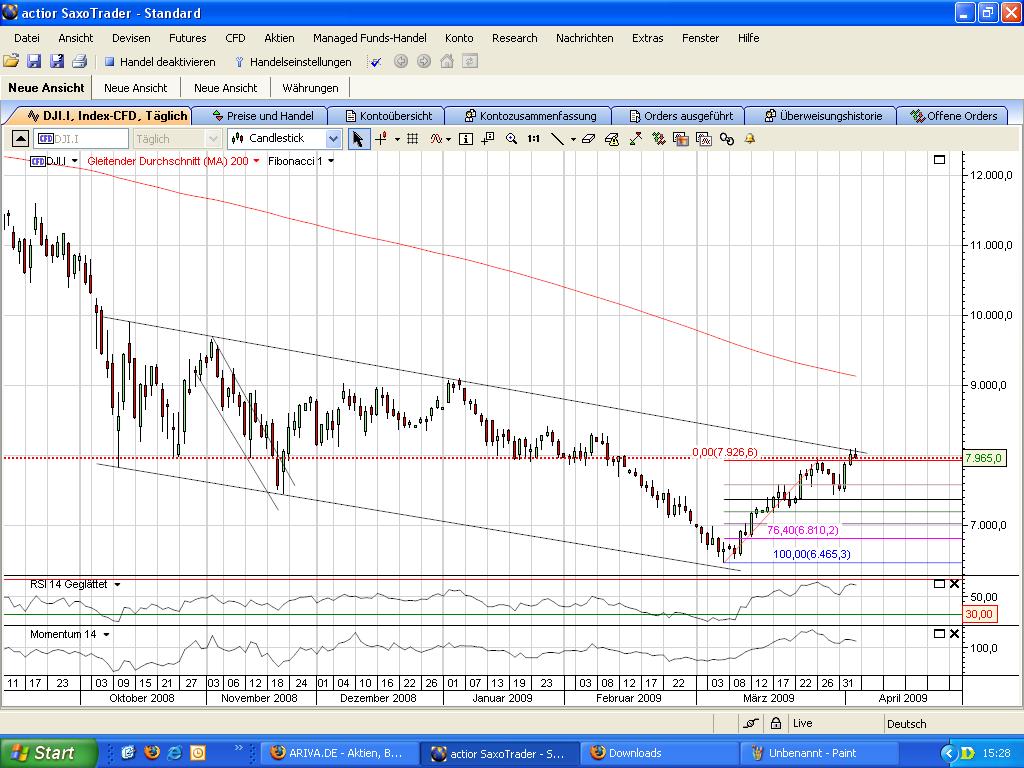Open ARIVA.DE taskbar window
The width and height of the screenshot is (1024, 768).
click(x=338, y=753)
